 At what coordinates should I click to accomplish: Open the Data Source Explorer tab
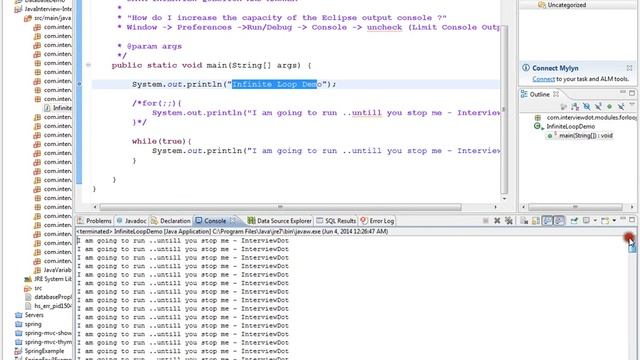click(280, 221)
